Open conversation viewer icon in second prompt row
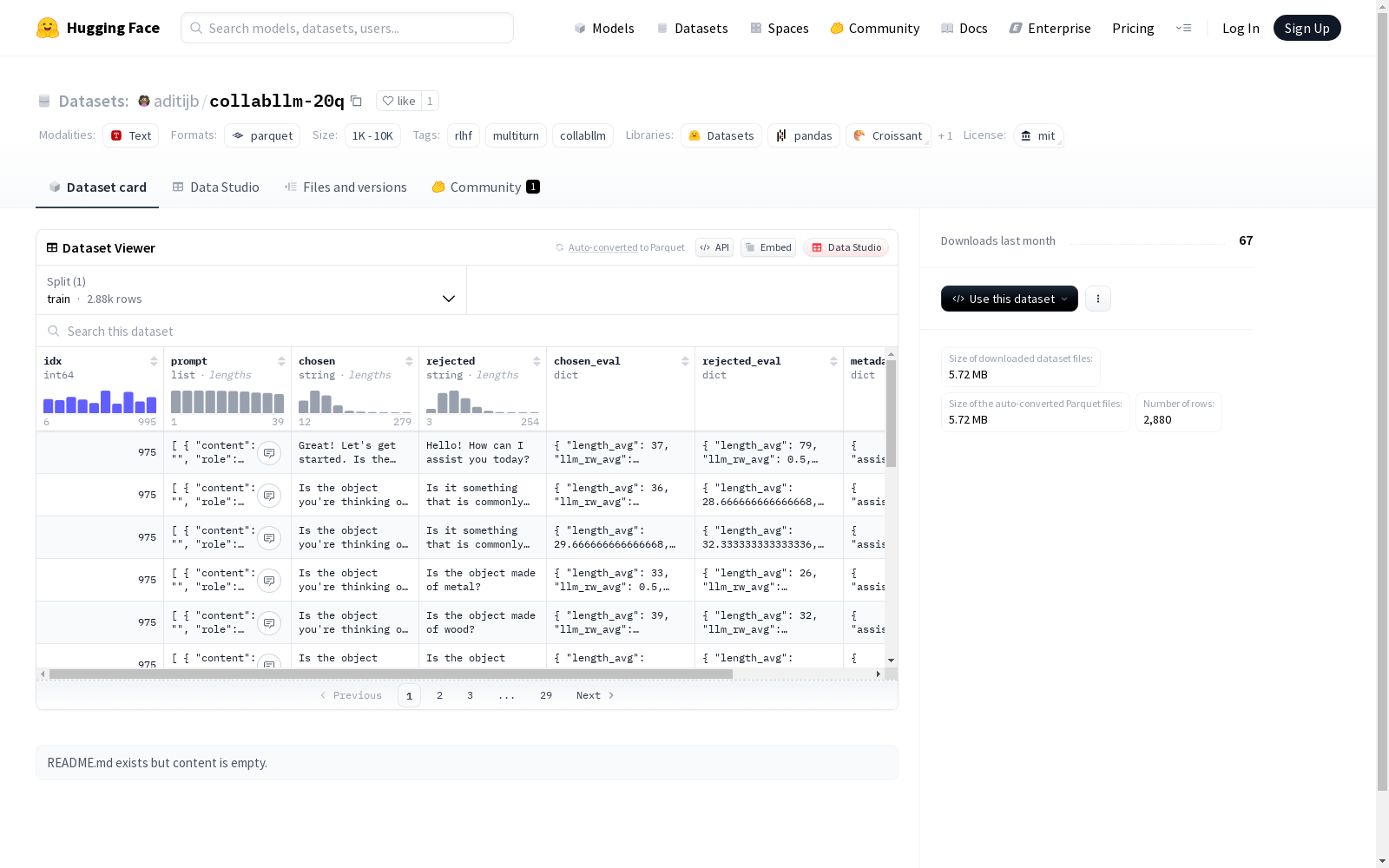 (269, 495)
